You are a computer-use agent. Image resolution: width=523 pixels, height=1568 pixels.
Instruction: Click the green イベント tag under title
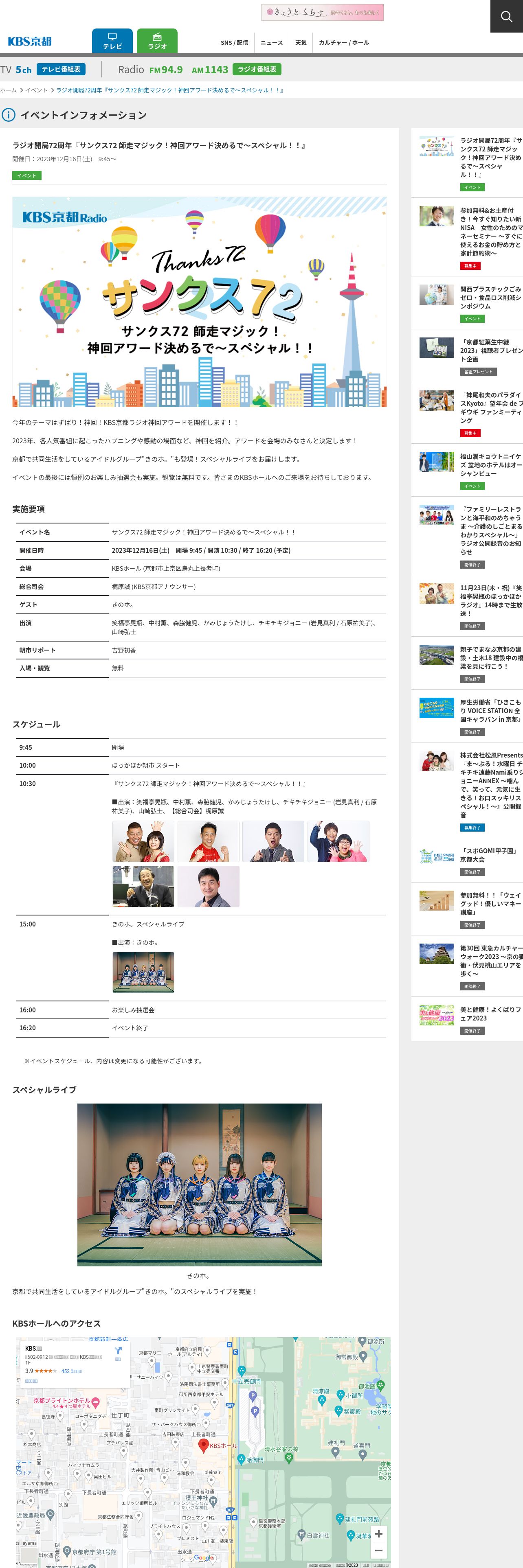point(27,175)
